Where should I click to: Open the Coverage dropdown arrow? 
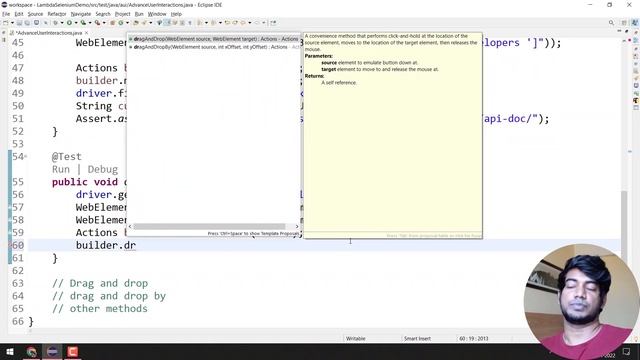[90, 22]
